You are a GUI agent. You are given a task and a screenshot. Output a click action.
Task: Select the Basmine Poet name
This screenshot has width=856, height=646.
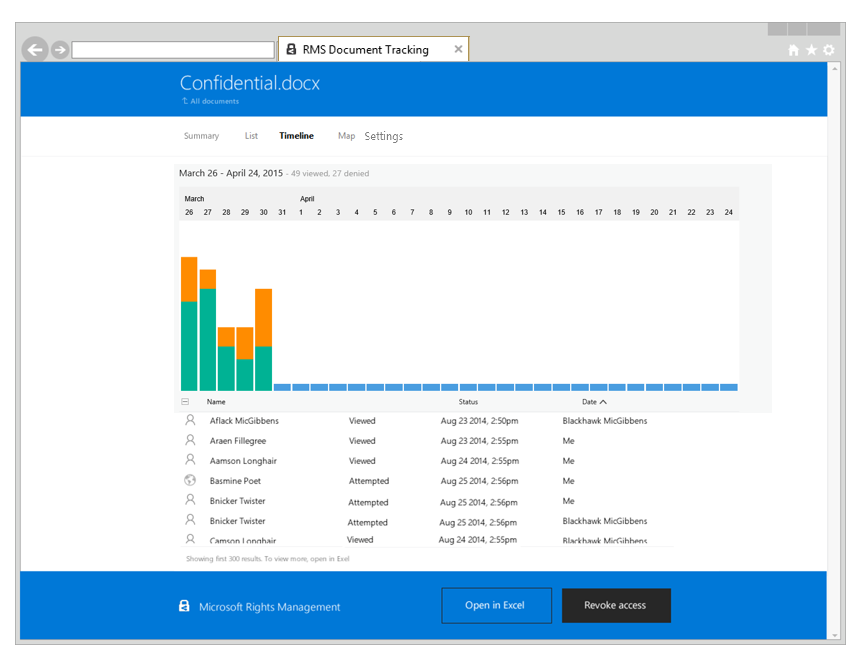(x=235, y=481)
